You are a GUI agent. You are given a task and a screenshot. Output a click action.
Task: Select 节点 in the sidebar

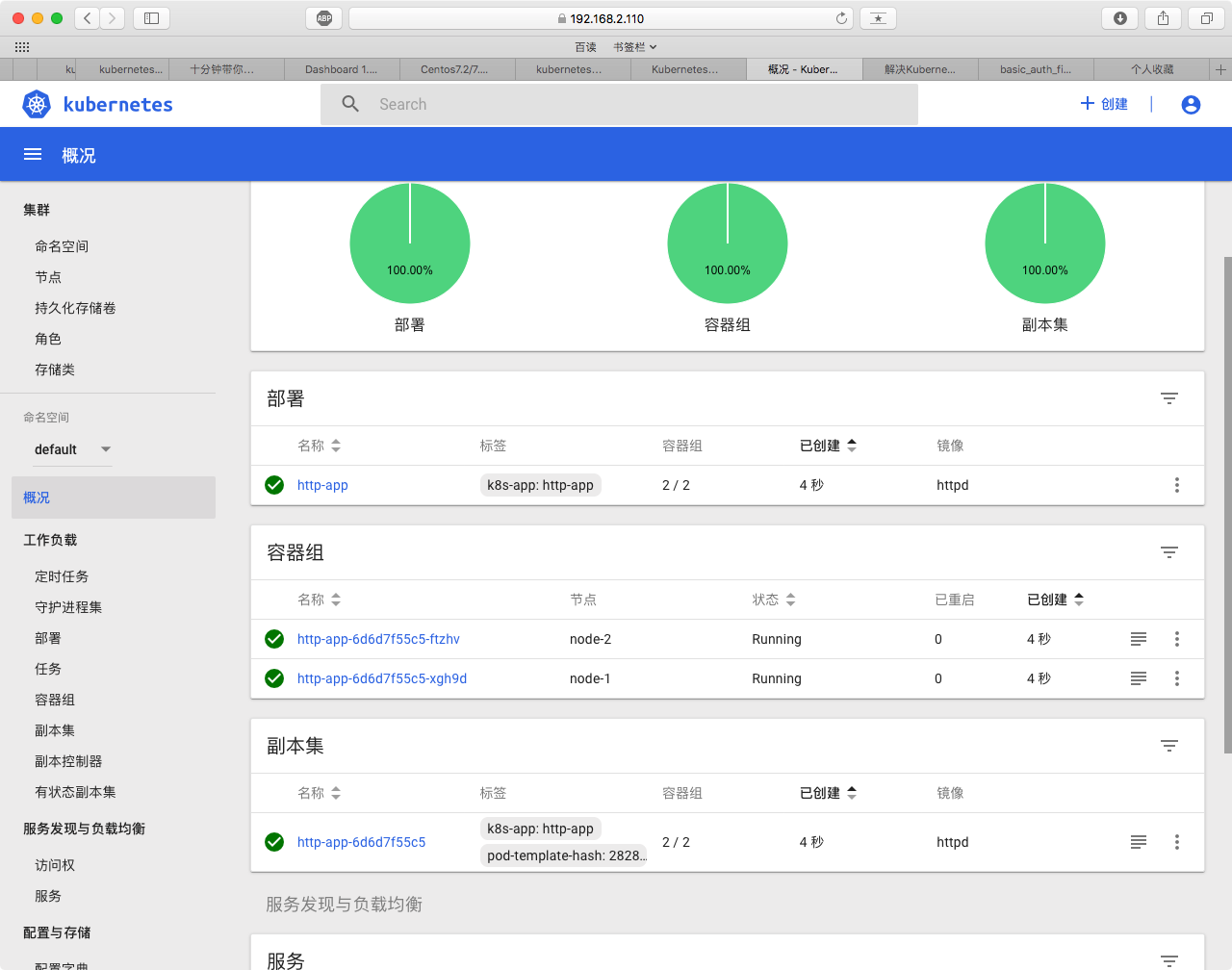(48, 277)
